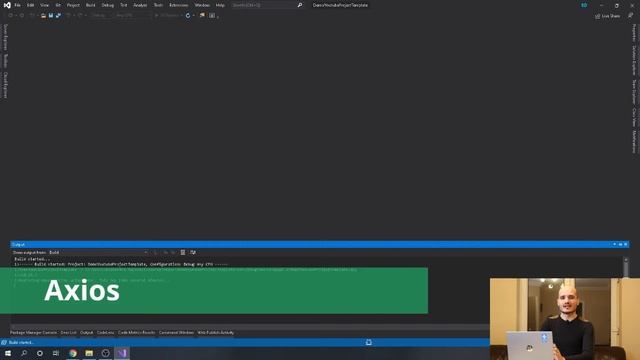Click the 'Build started...' status bar text
640x360 pixels.
[x=21, y=342]
